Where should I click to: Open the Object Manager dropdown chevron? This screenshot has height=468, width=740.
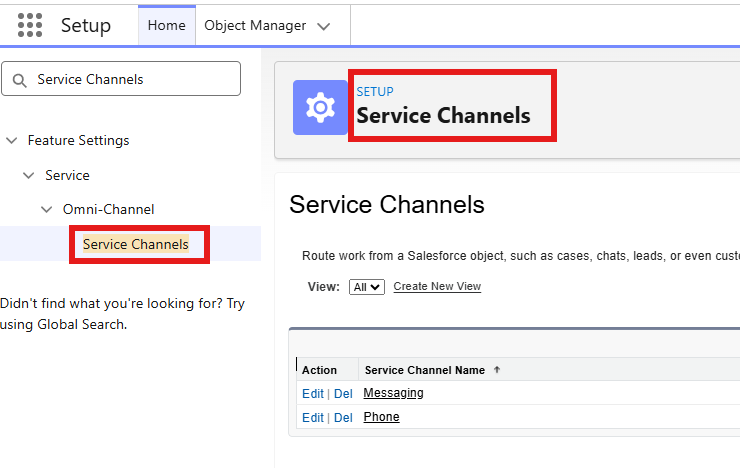[x=323, y=26]
